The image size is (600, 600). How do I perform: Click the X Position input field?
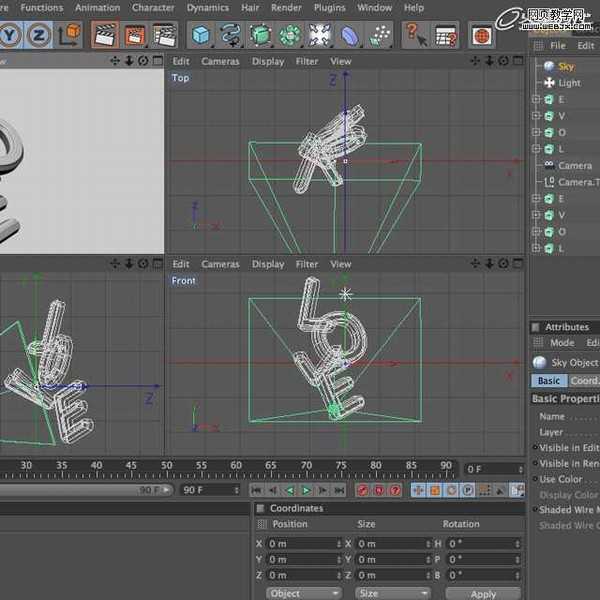click(303, 543)
